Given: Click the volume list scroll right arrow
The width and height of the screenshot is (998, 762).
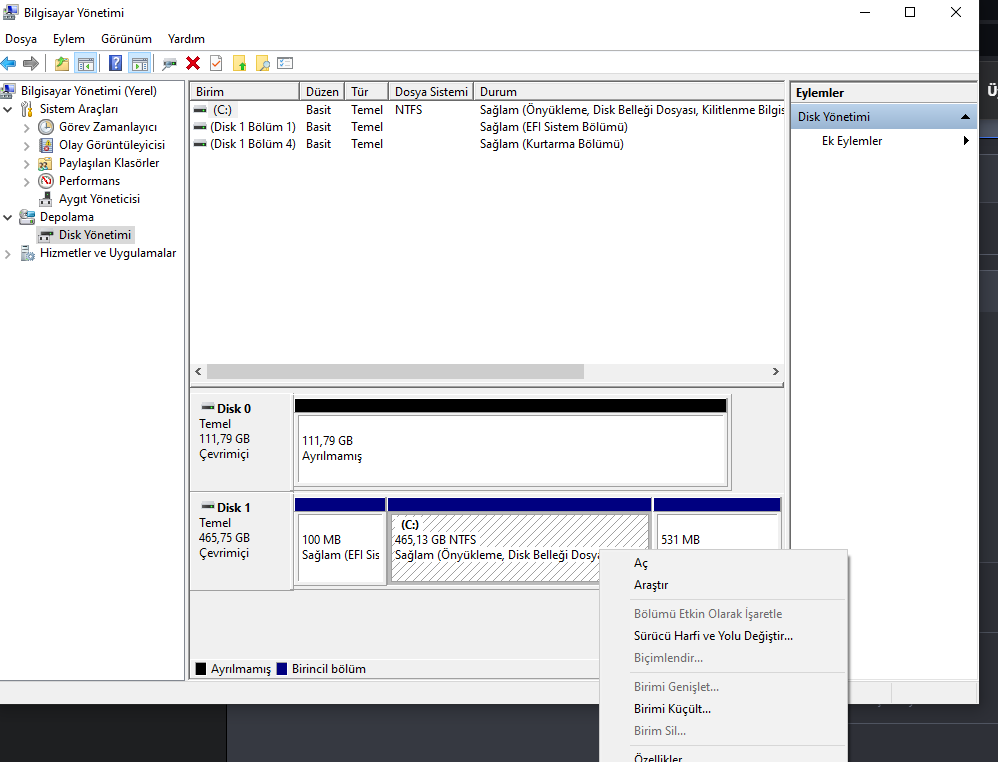Looking at the screenshot, I should (775, 371).
